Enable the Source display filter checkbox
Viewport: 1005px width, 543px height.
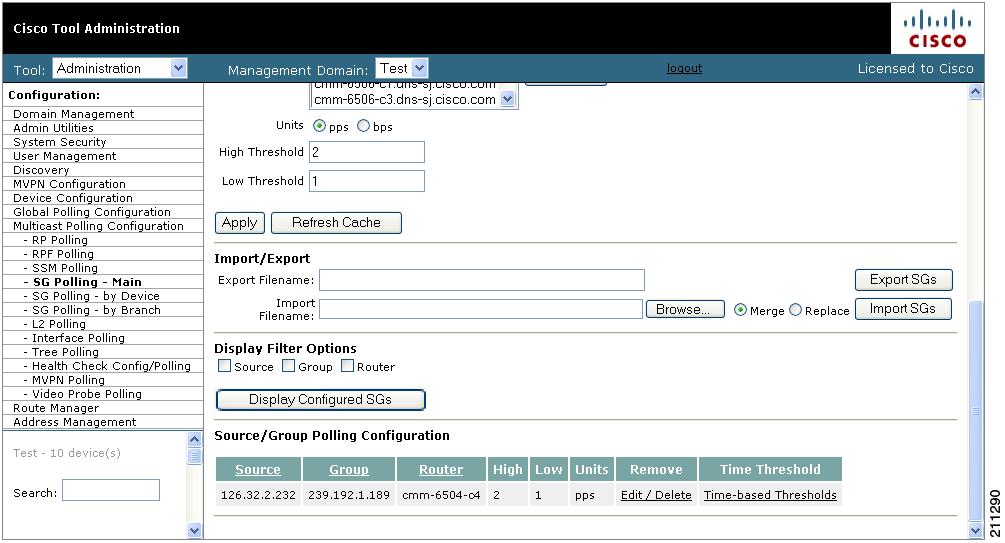click(224, 366)
